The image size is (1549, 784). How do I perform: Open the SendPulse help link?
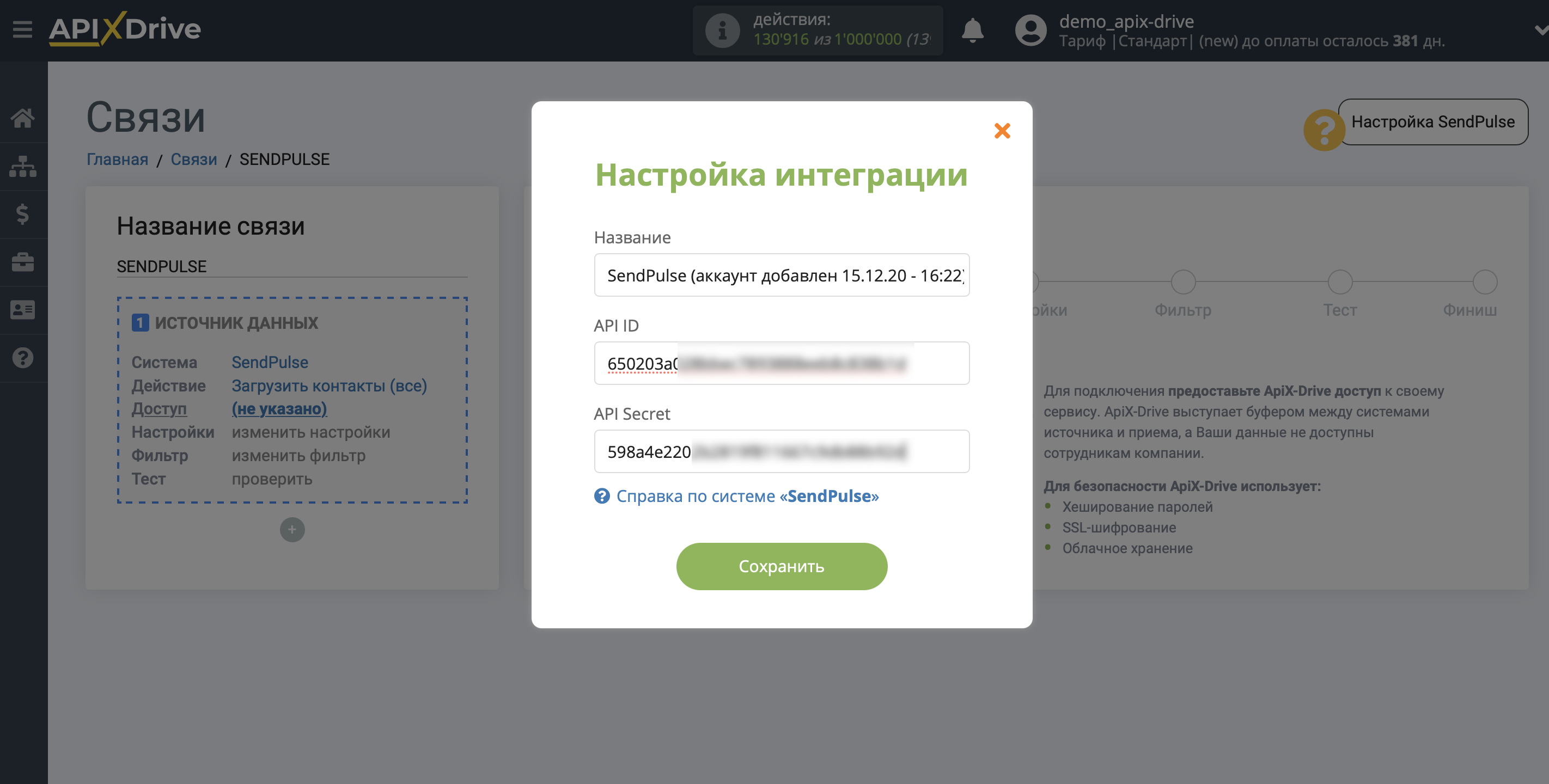click(747, 496)
